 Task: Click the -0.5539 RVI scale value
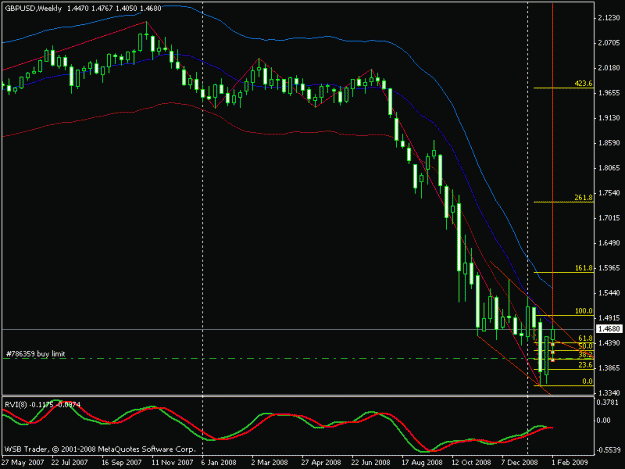click(x=608, y=450)
